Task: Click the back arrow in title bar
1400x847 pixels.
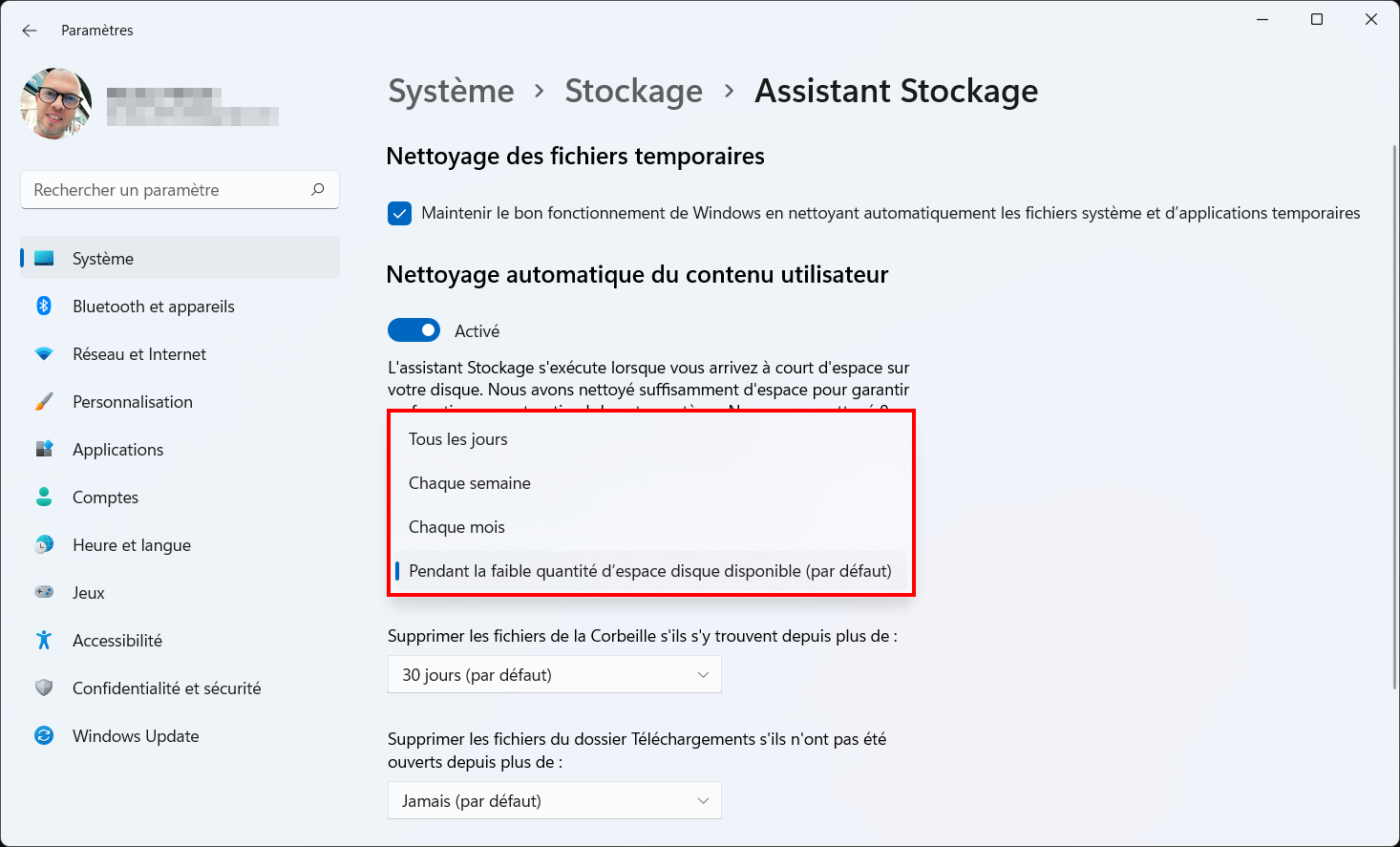Action: tap(30, 31)
